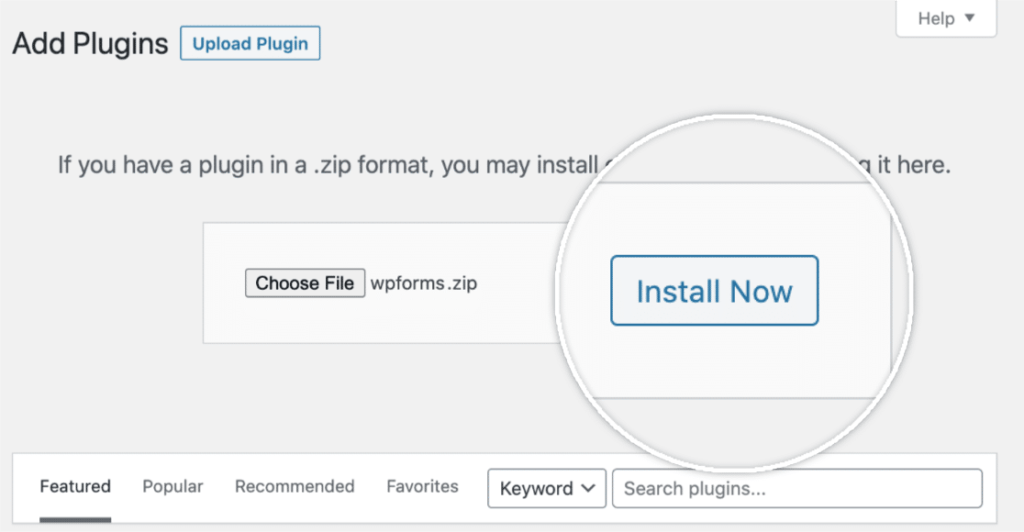The height and width of the screenshot is (532, 1024).
Task: Go to the Favorites tab
Action: 423,487
